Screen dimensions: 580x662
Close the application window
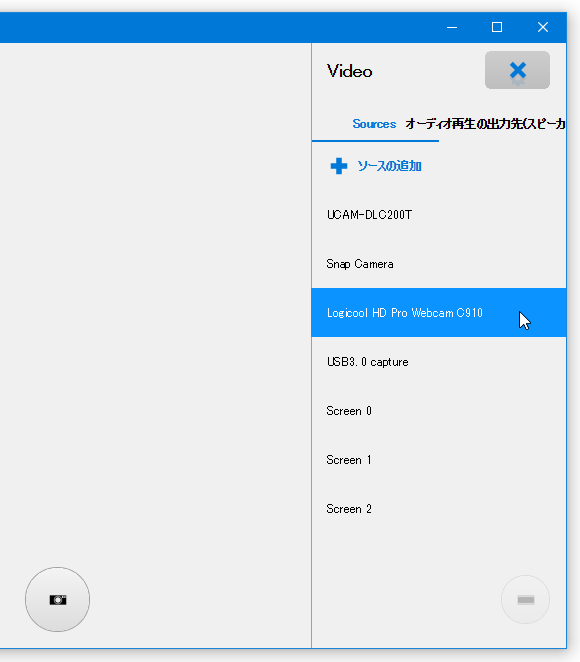pos(543,27)
